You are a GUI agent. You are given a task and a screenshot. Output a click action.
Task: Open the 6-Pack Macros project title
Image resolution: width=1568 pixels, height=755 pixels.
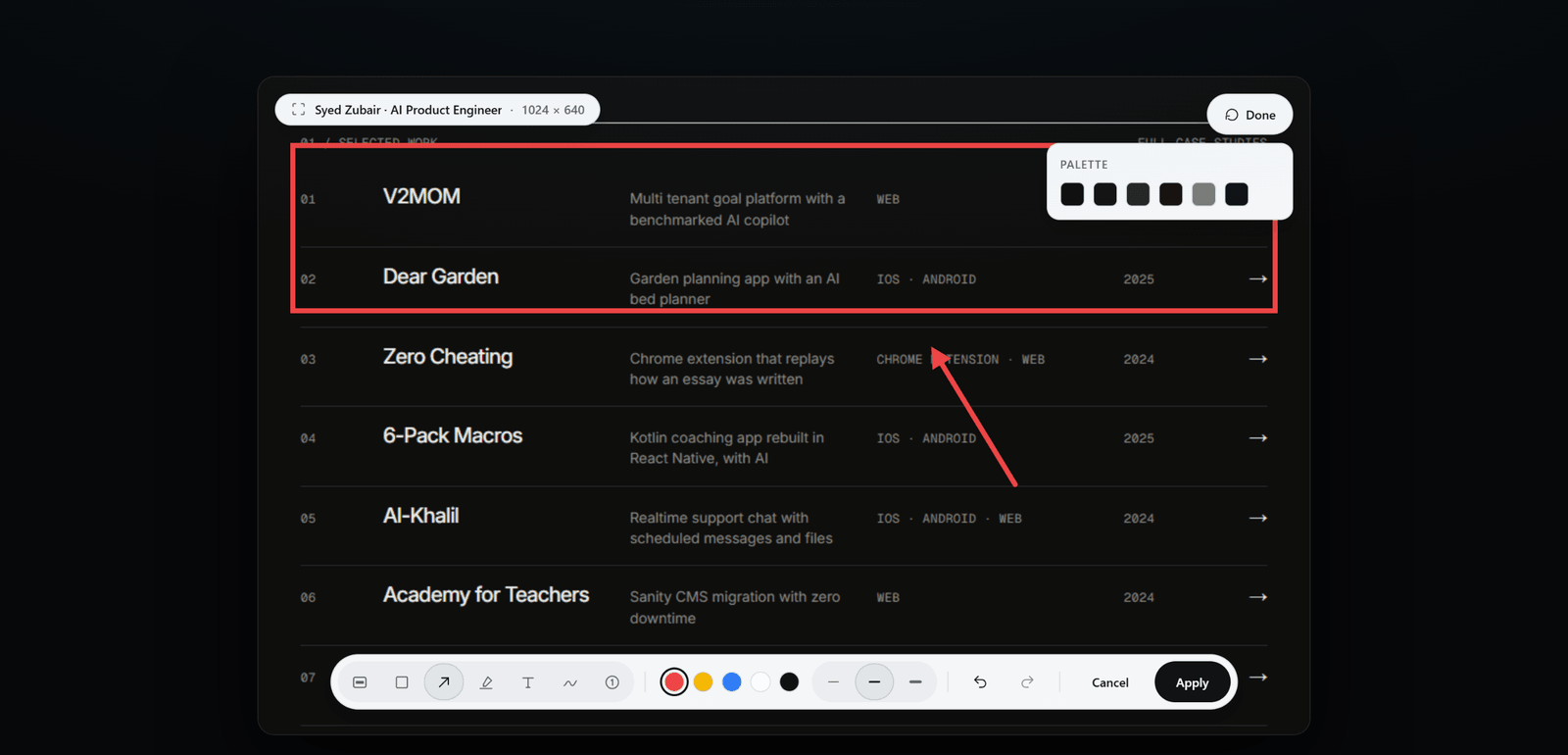click(x=453, y=435)
